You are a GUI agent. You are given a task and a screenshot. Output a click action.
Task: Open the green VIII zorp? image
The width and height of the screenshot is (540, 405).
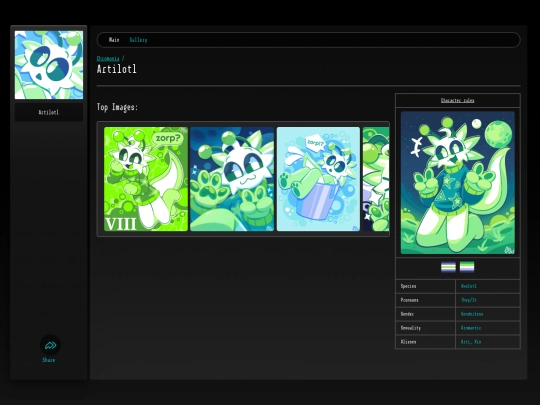146,179
